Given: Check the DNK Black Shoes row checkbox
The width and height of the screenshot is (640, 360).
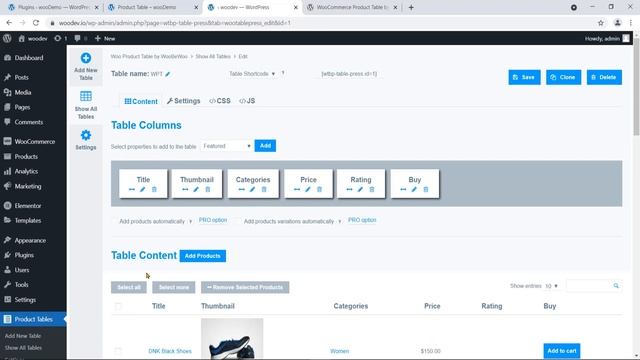Looking at the screenshot, I should (x=118, y=351).
